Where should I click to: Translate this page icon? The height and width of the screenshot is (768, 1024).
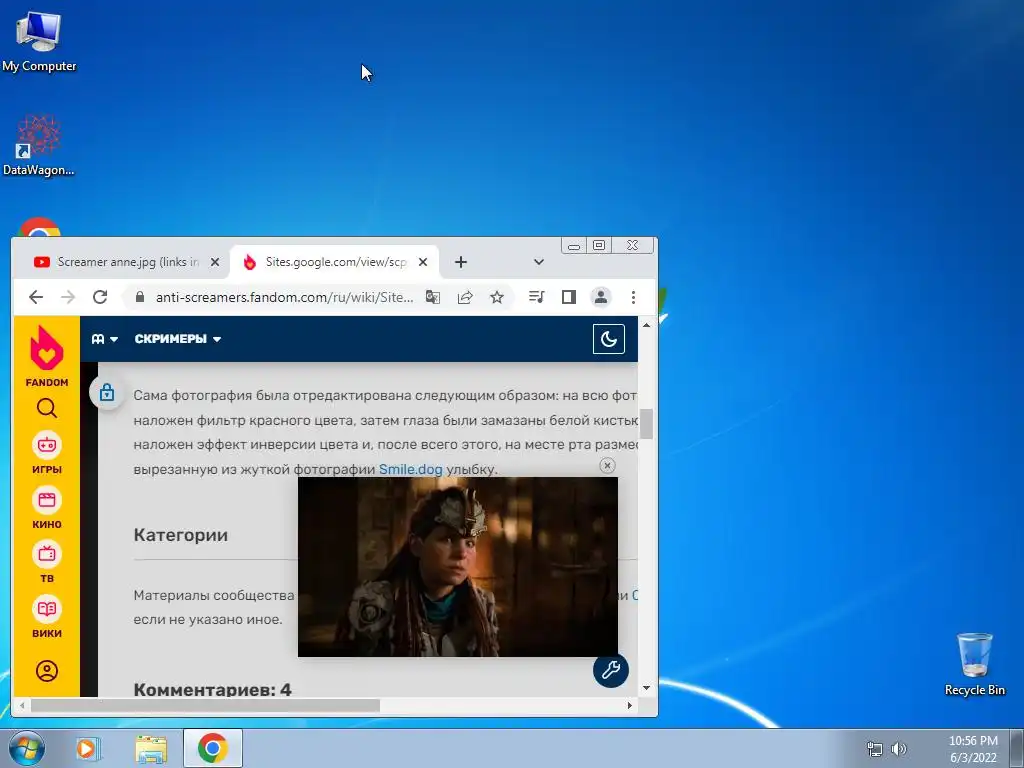click(432, 297)
